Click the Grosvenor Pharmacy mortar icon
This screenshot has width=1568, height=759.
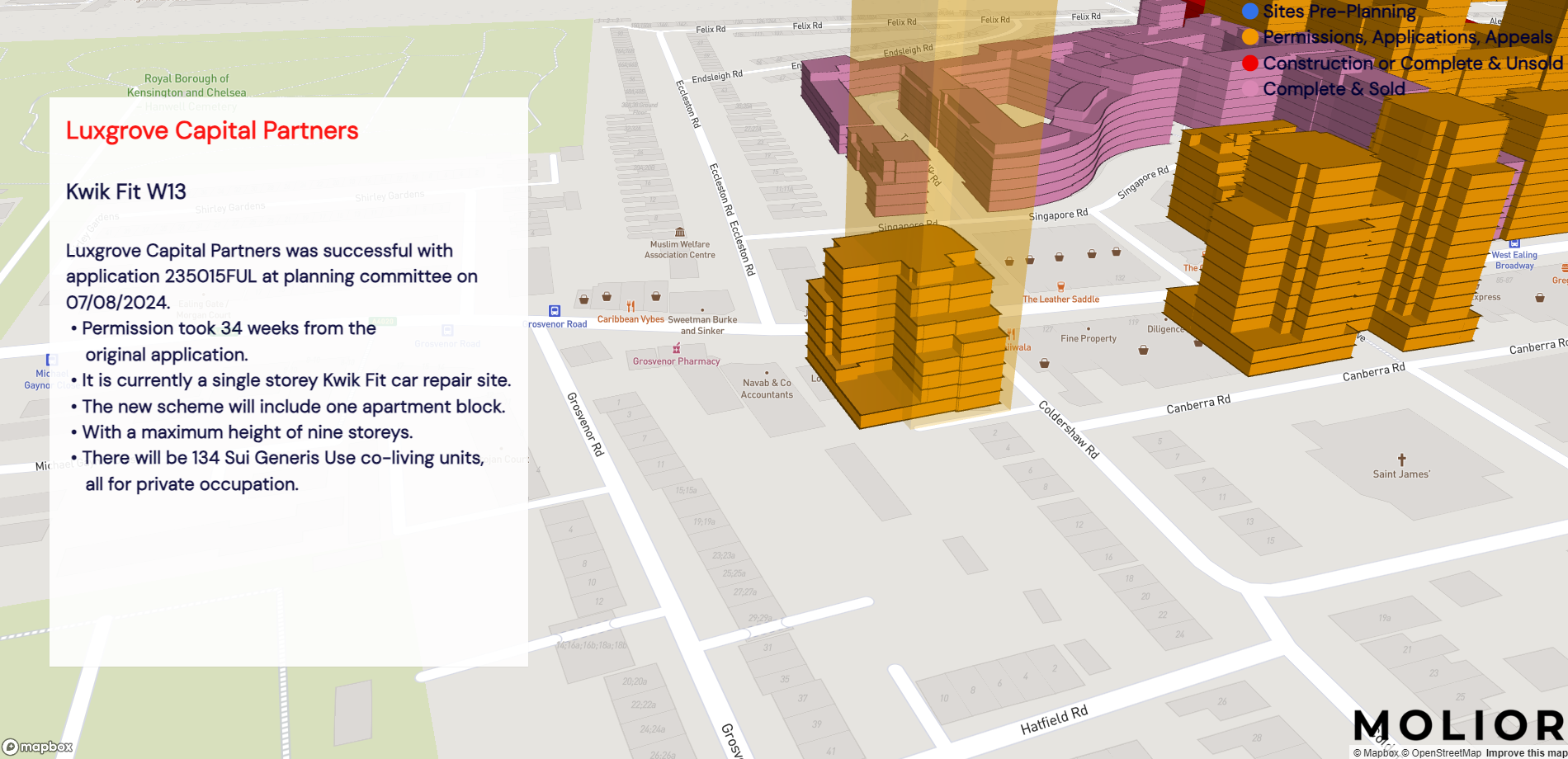676,349
